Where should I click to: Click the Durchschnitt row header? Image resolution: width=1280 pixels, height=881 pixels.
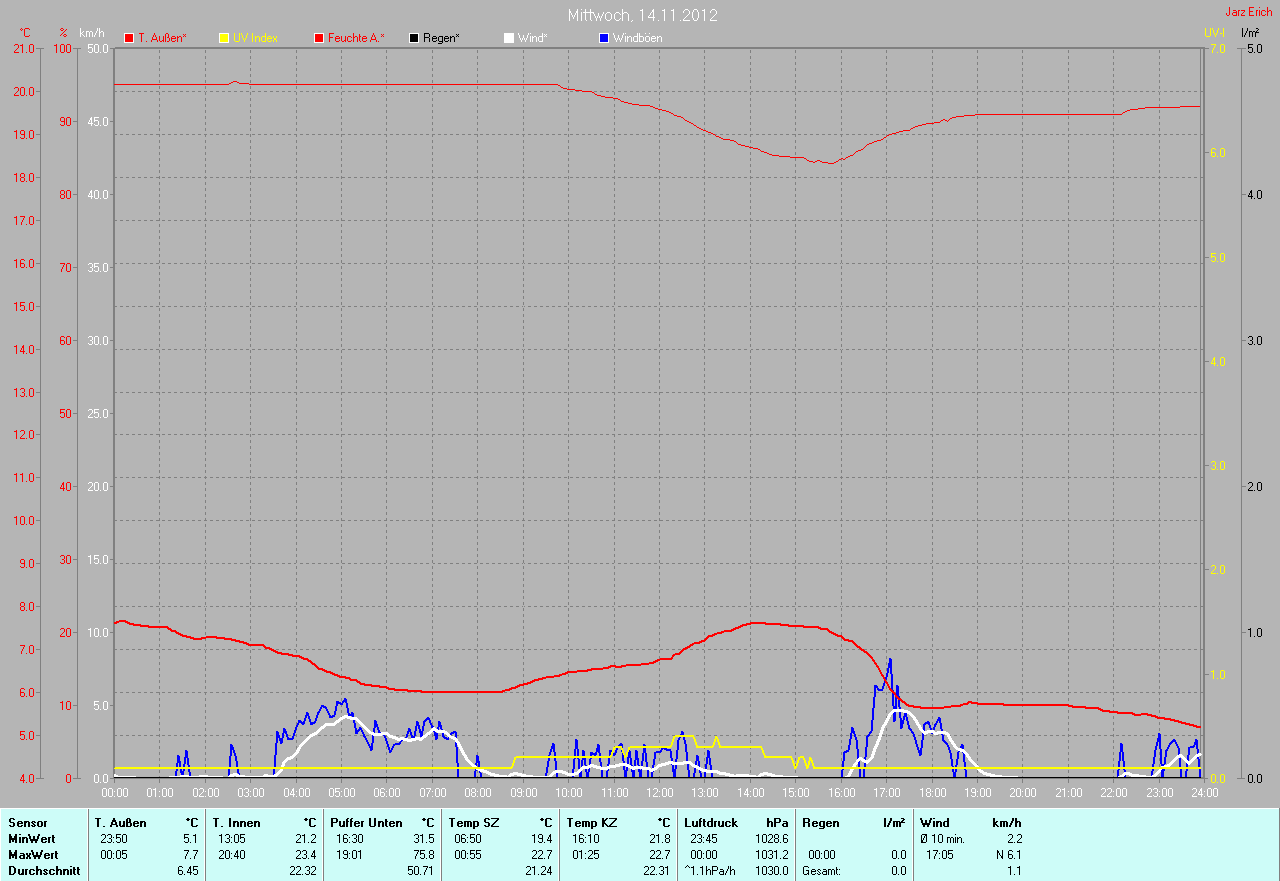pos(43,871)
